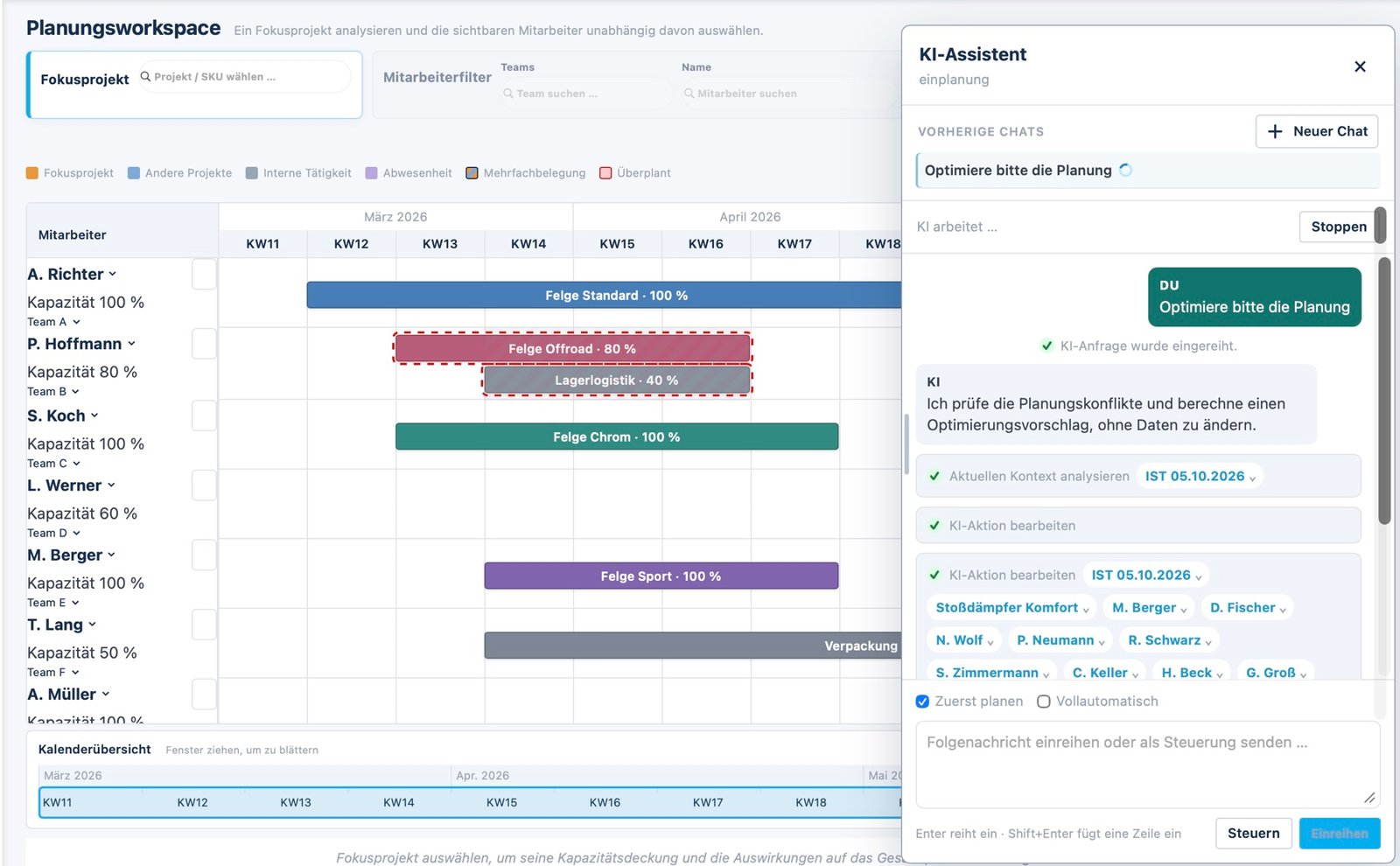Click the Steuern button

[1253, 834]
